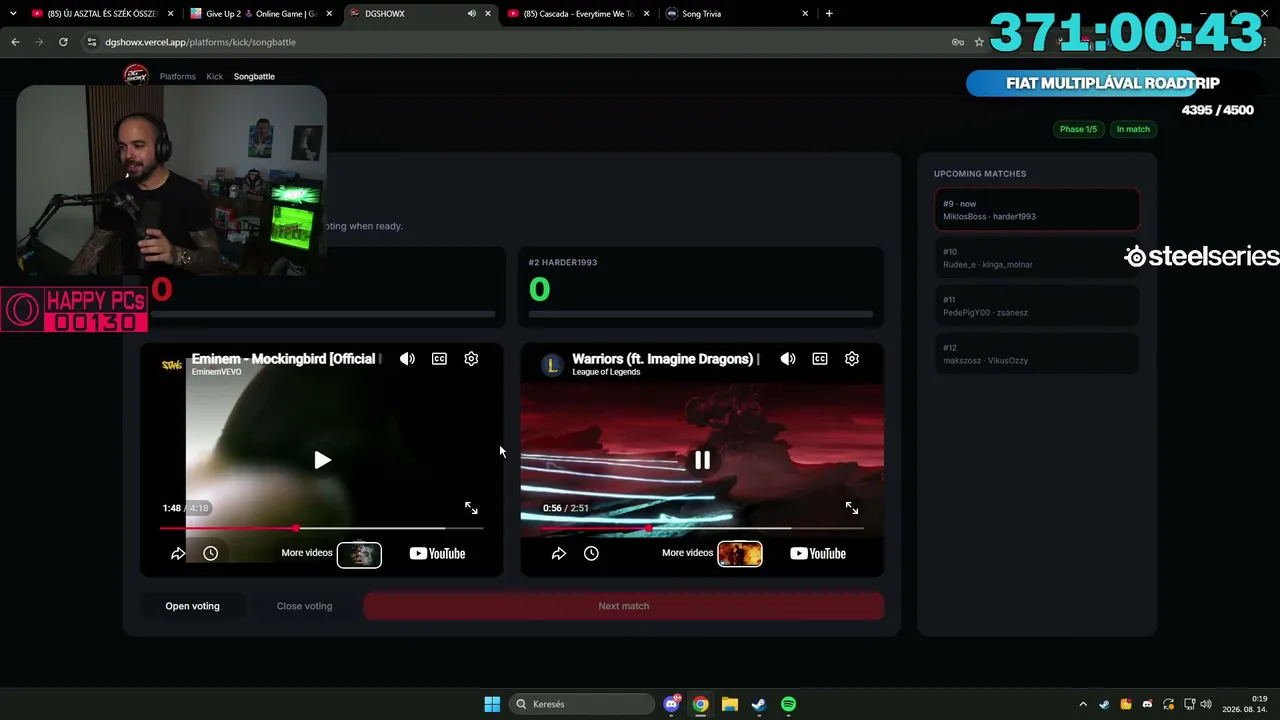This screenshot has width=1280, height=720.
Task: Play the Eminem Mockingbird video
Action: click(322, 460)
